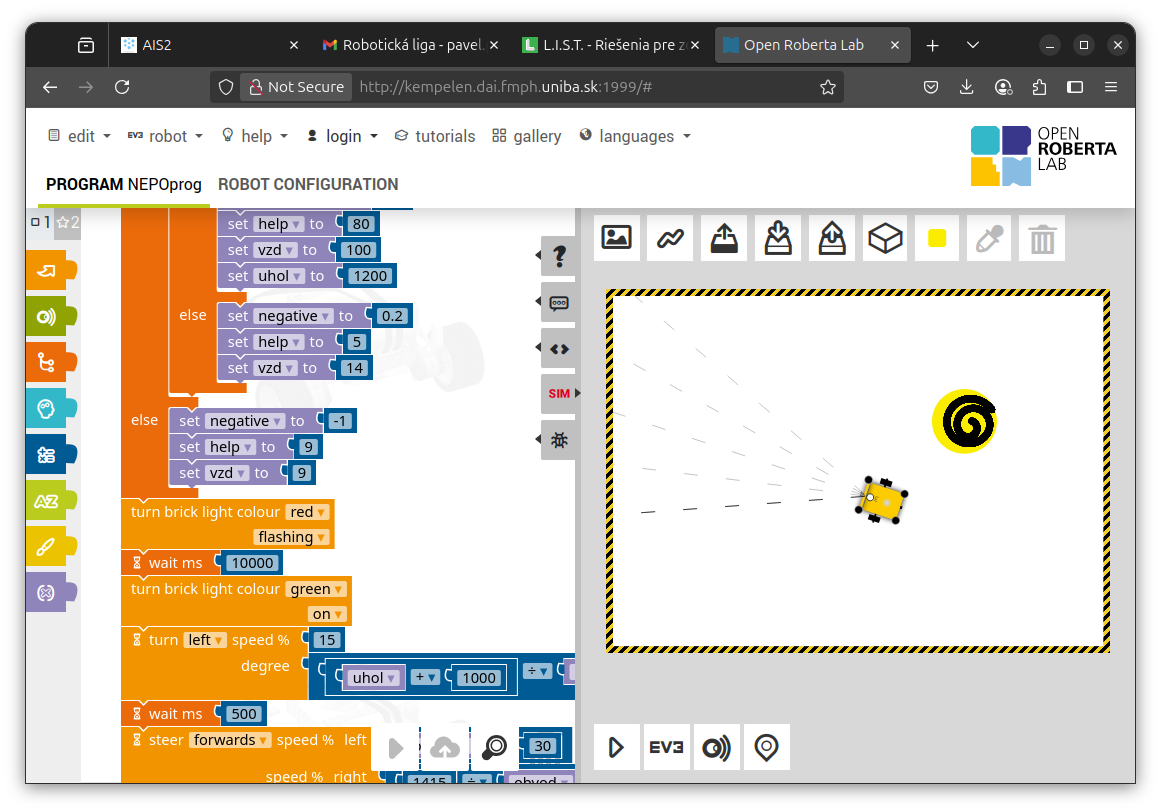Toggle the SIM simulation panel tab
Screen dimensions: 1161x812
(x=559, y=394)
